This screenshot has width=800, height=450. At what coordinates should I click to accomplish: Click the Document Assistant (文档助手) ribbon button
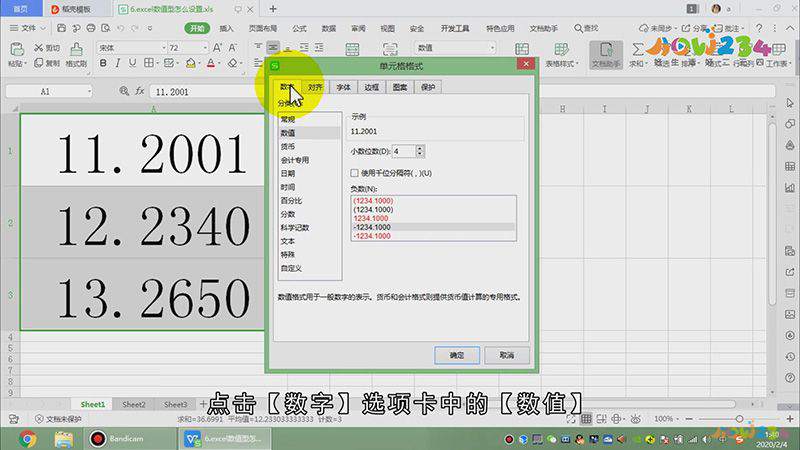coord(606,55)
